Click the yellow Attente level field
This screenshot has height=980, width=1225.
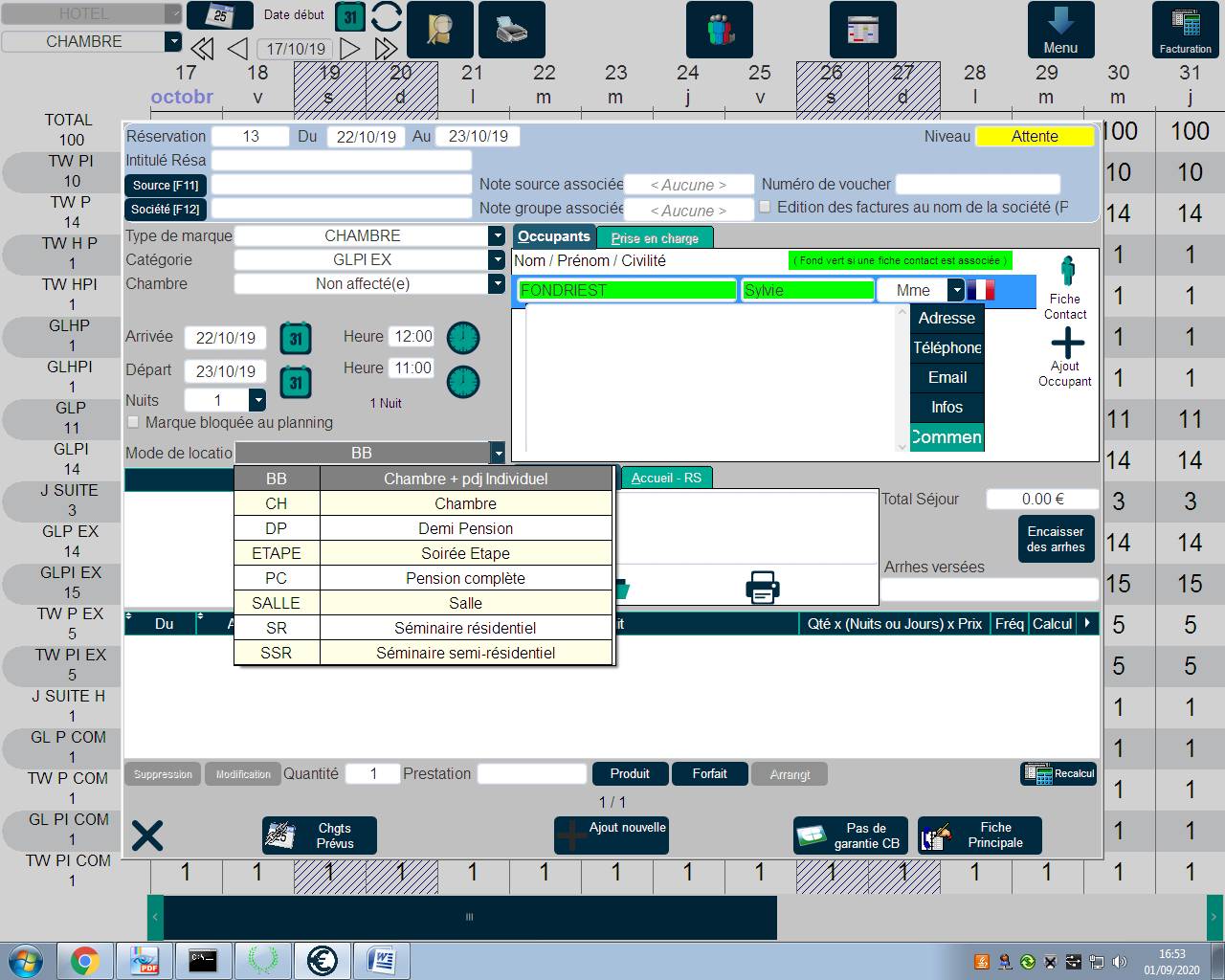[1035, 136]
